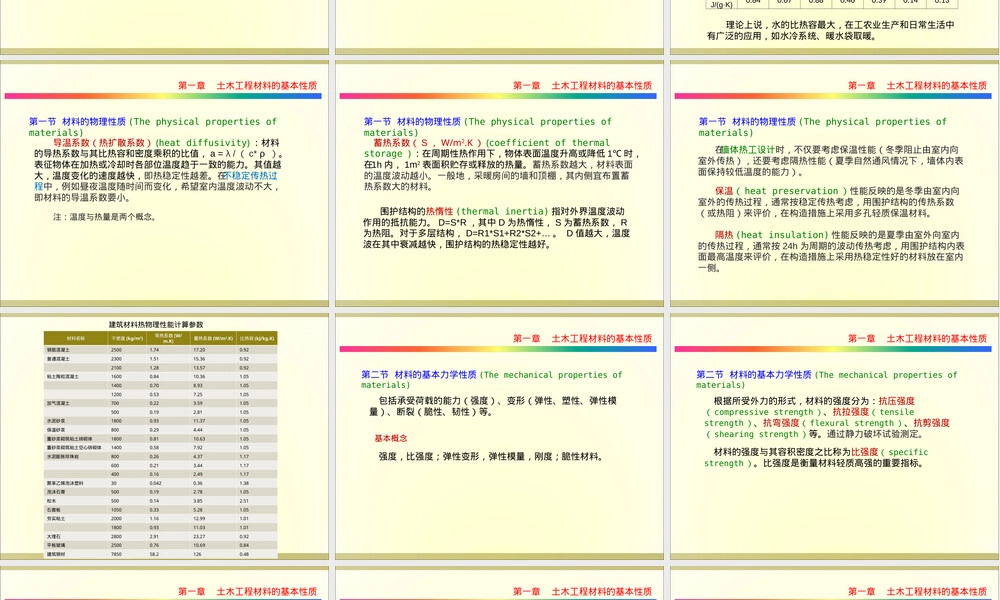The height and width of the screenshot is (600, 1000).
Task: Click the green text (thermal inertia)
Action: pyautogui.click(x=503, y=211)
